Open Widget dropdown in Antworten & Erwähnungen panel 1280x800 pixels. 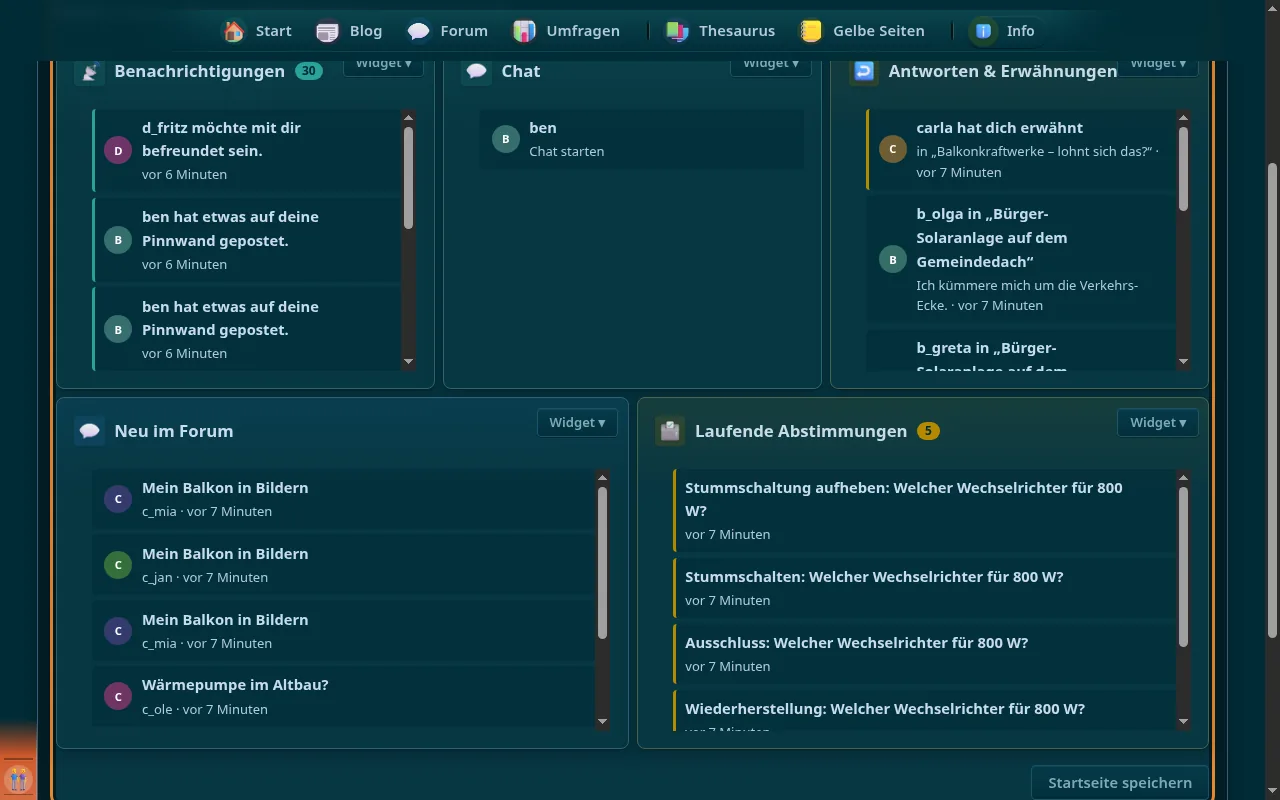click(x=1157, y=63)
